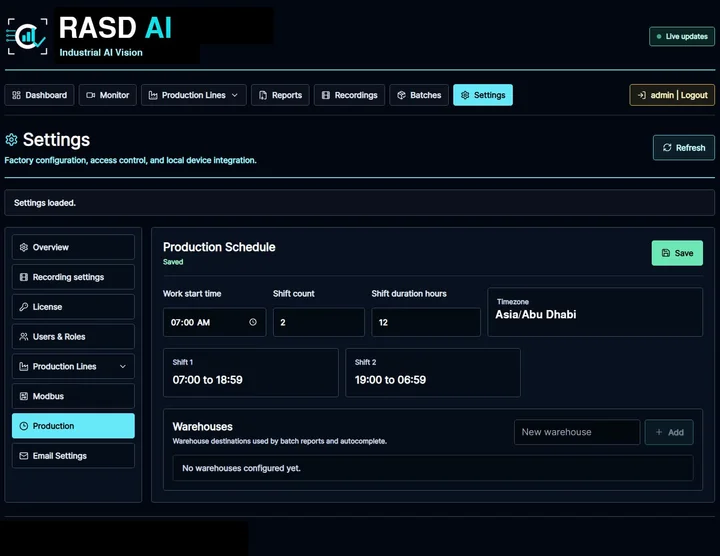The height and width of the screenshot is (556, 720).
Task: Click the floppy disk icon on Save
Action: point(666,253)
